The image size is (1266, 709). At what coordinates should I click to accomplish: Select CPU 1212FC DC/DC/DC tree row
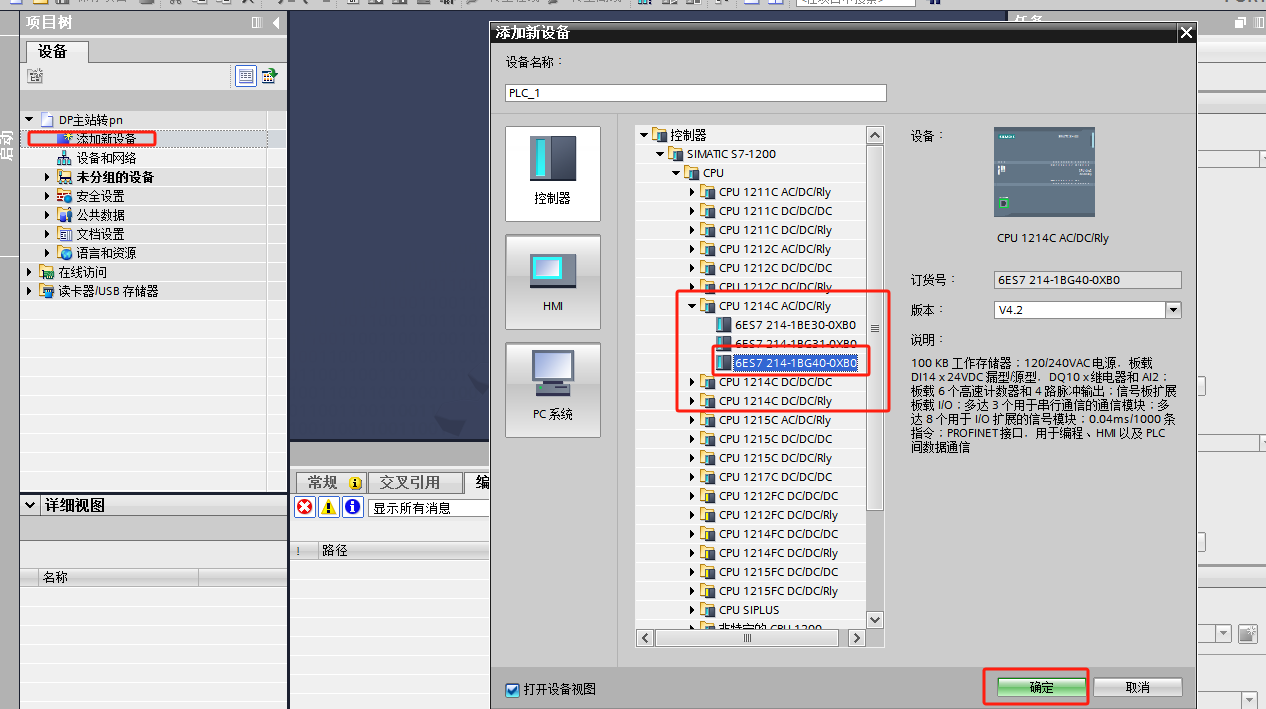(778, 496)
